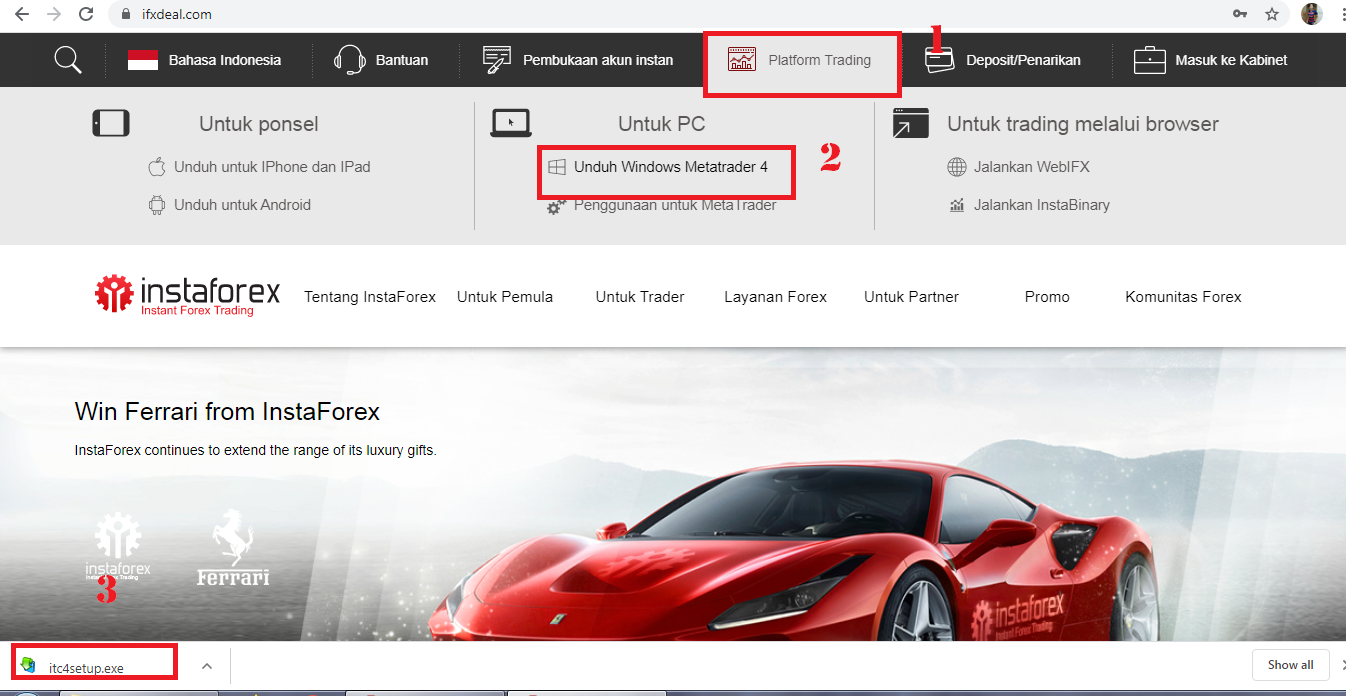Click the Platform Trading chart icon
This screenshot has width=1346, height=696.
pos(742,60)
